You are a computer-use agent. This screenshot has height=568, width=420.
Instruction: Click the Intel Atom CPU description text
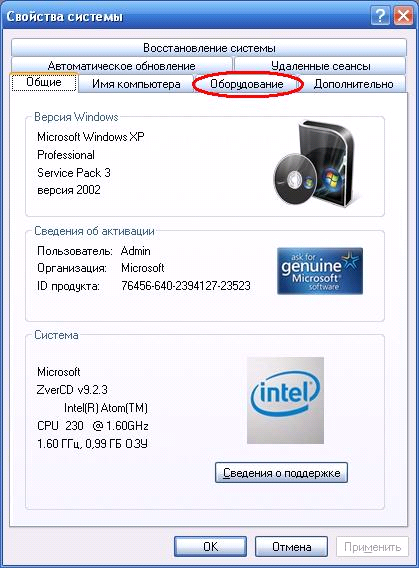(x=93, y=417)
